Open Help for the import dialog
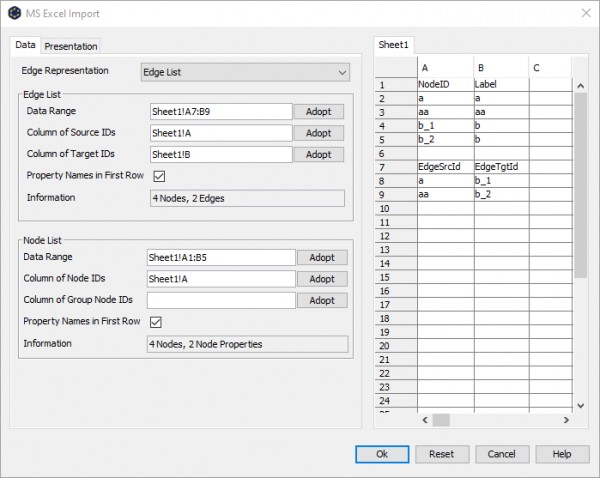This screenshot has height=478, width=600. point(562,454)
